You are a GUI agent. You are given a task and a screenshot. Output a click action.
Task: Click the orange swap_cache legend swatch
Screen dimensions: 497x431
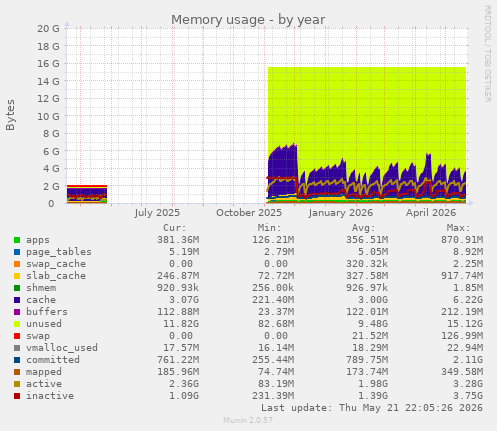point(17,264)
